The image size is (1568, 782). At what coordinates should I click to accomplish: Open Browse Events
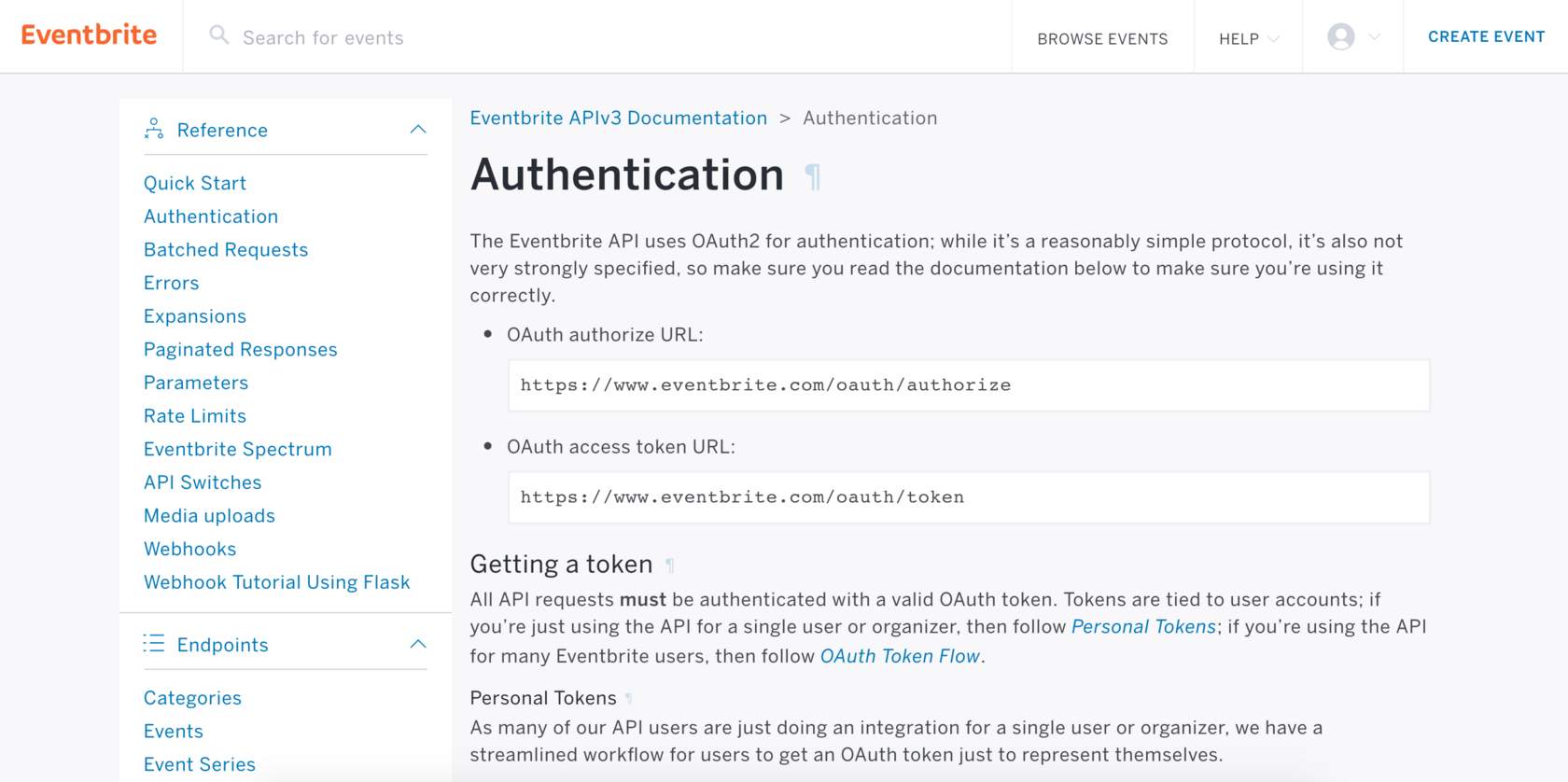pyautogui.click(x=1102, y=38)
